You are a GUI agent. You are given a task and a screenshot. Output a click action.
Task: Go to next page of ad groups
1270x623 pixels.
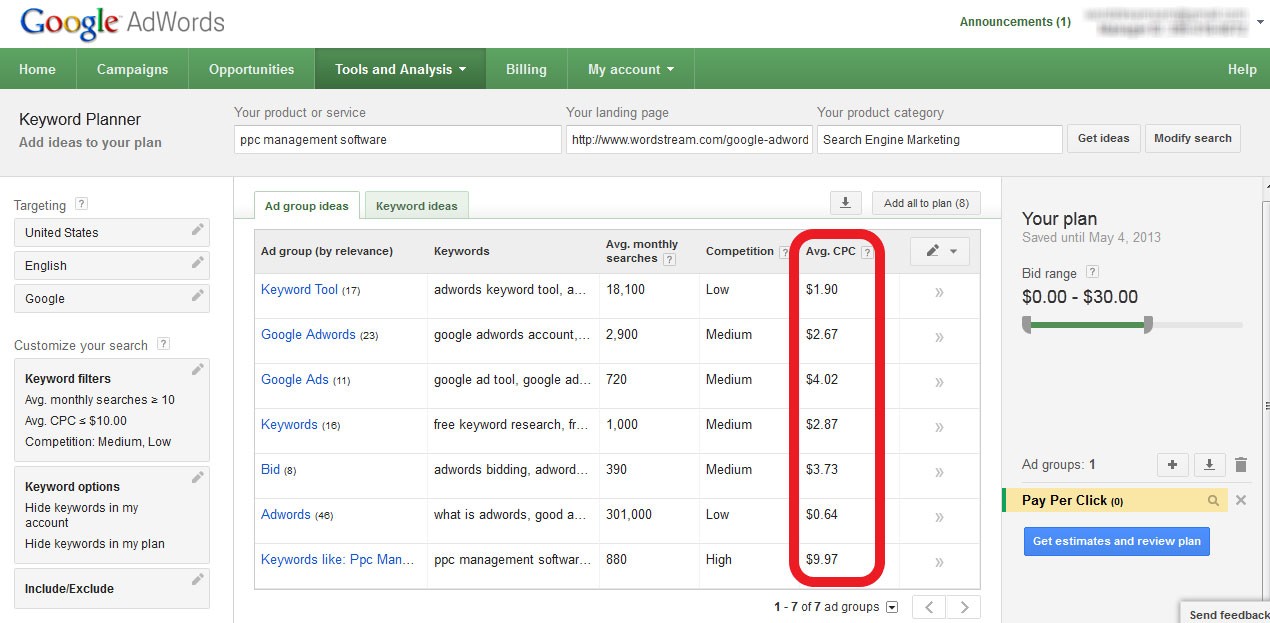(964, 607)
